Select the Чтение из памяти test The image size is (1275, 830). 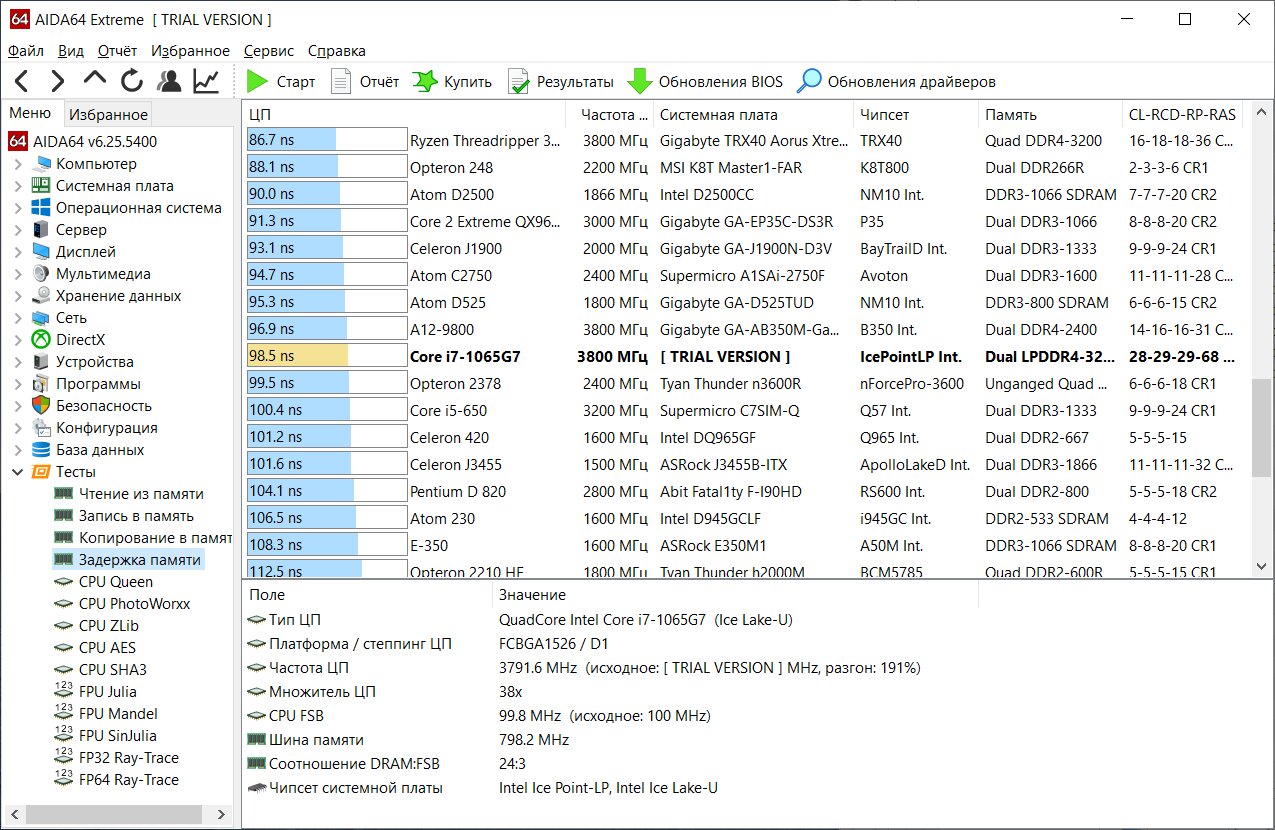(129, 494)
